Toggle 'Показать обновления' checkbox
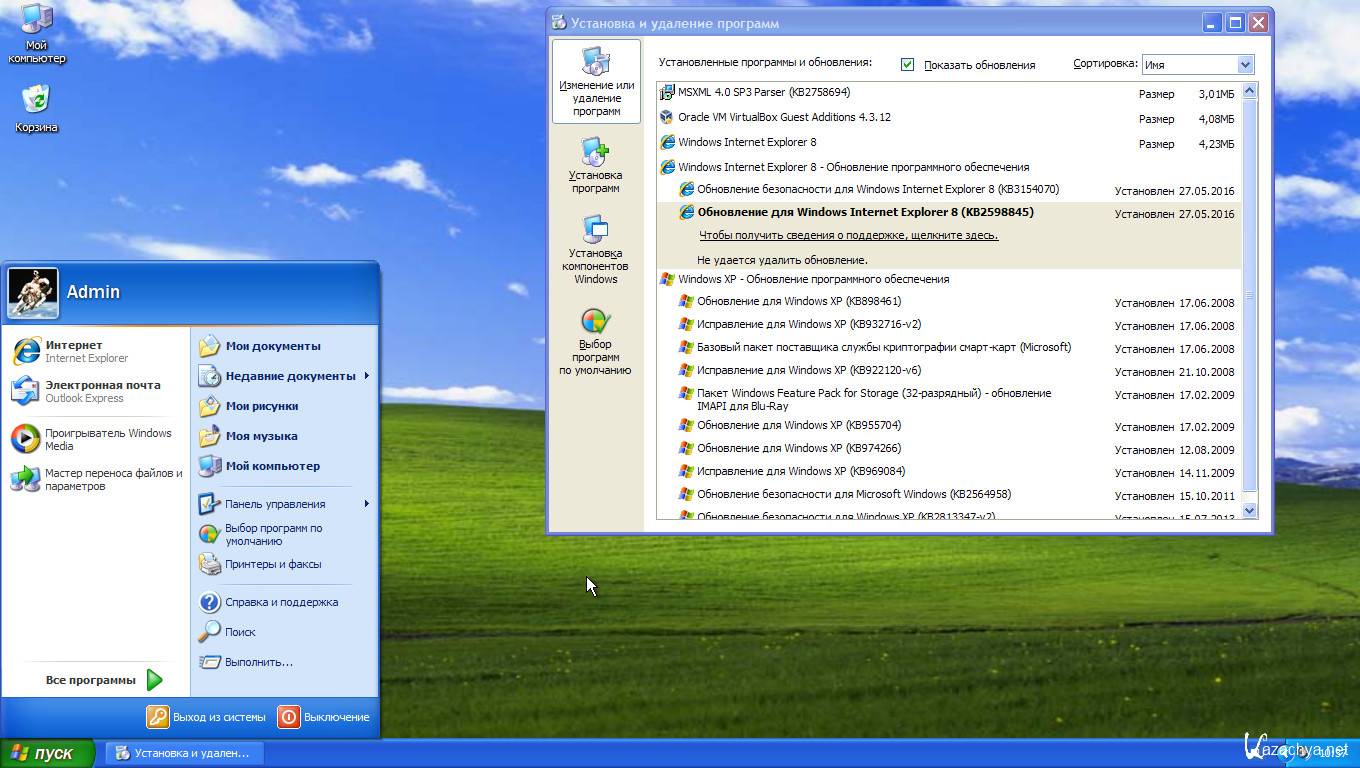The image size is (1360, 768). coord(907,64)
